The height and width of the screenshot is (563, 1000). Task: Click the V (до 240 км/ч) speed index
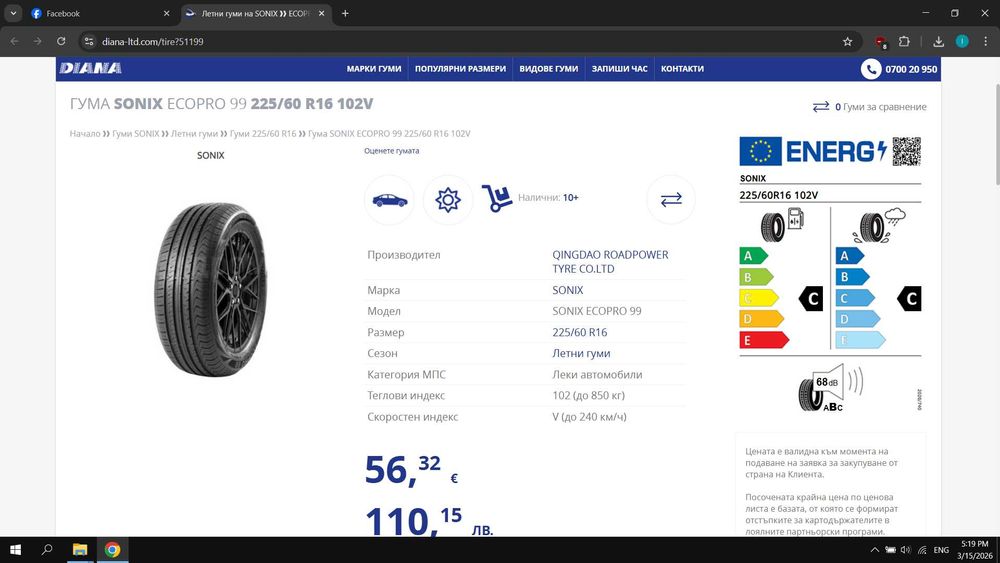coord(589,416)
